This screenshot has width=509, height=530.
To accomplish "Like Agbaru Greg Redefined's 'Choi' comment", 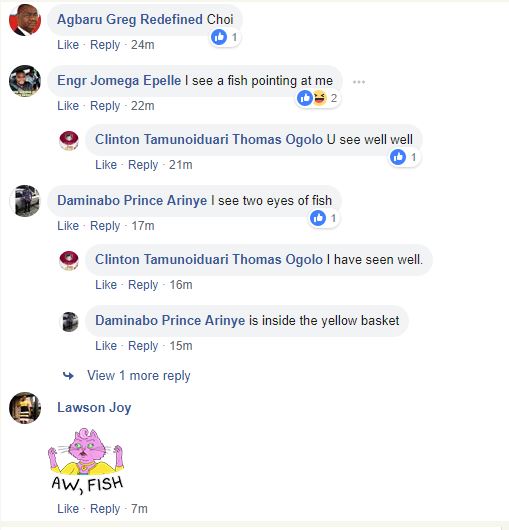I will pyautogui.click(x=68, y=45).
